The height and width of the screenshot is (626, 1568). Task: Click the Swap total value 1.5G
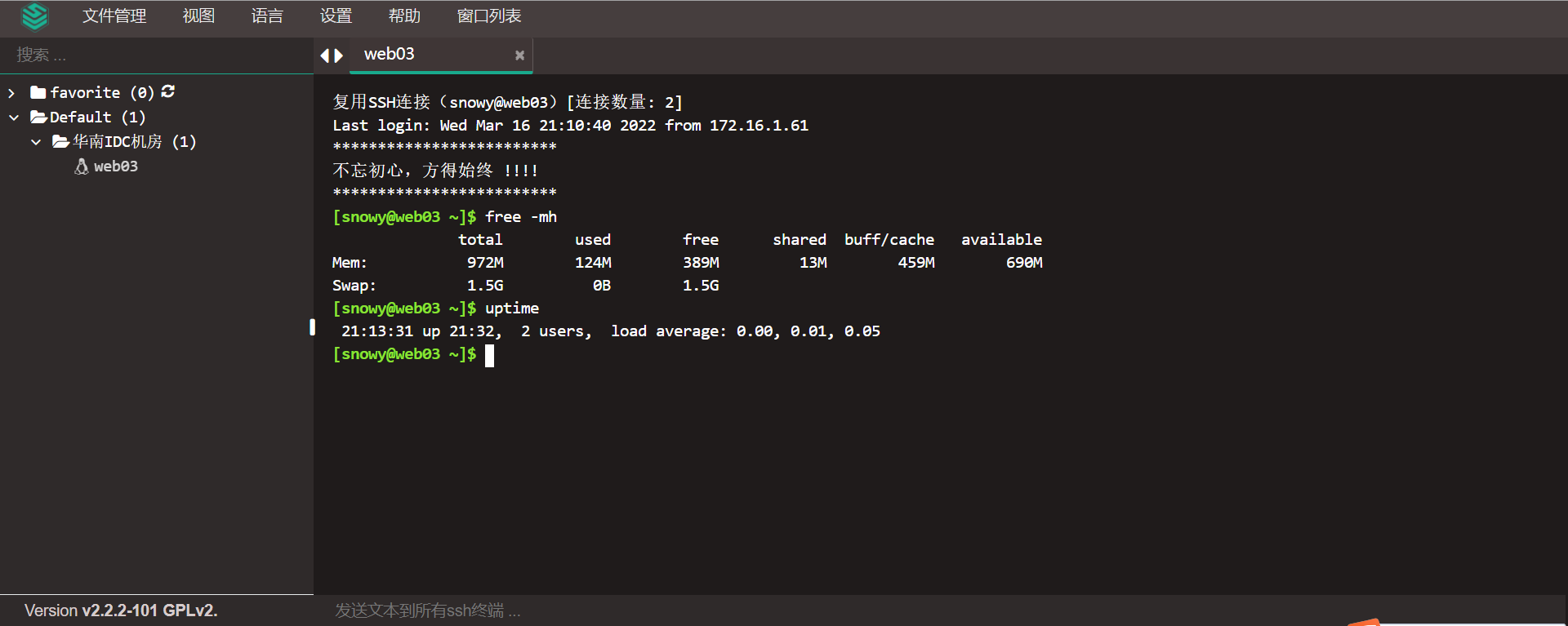coord(485,286)
